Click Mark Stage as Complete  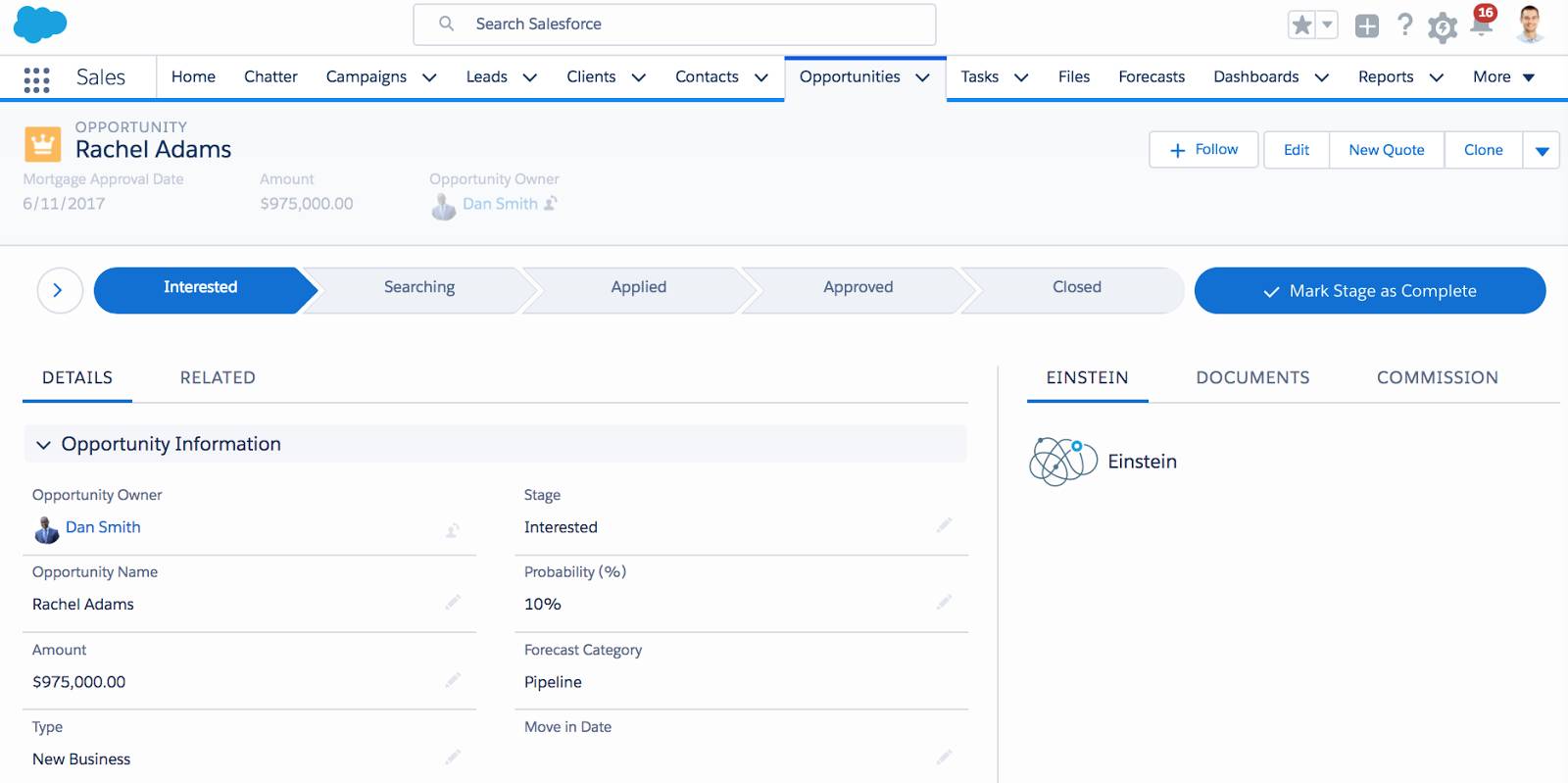1370,291
